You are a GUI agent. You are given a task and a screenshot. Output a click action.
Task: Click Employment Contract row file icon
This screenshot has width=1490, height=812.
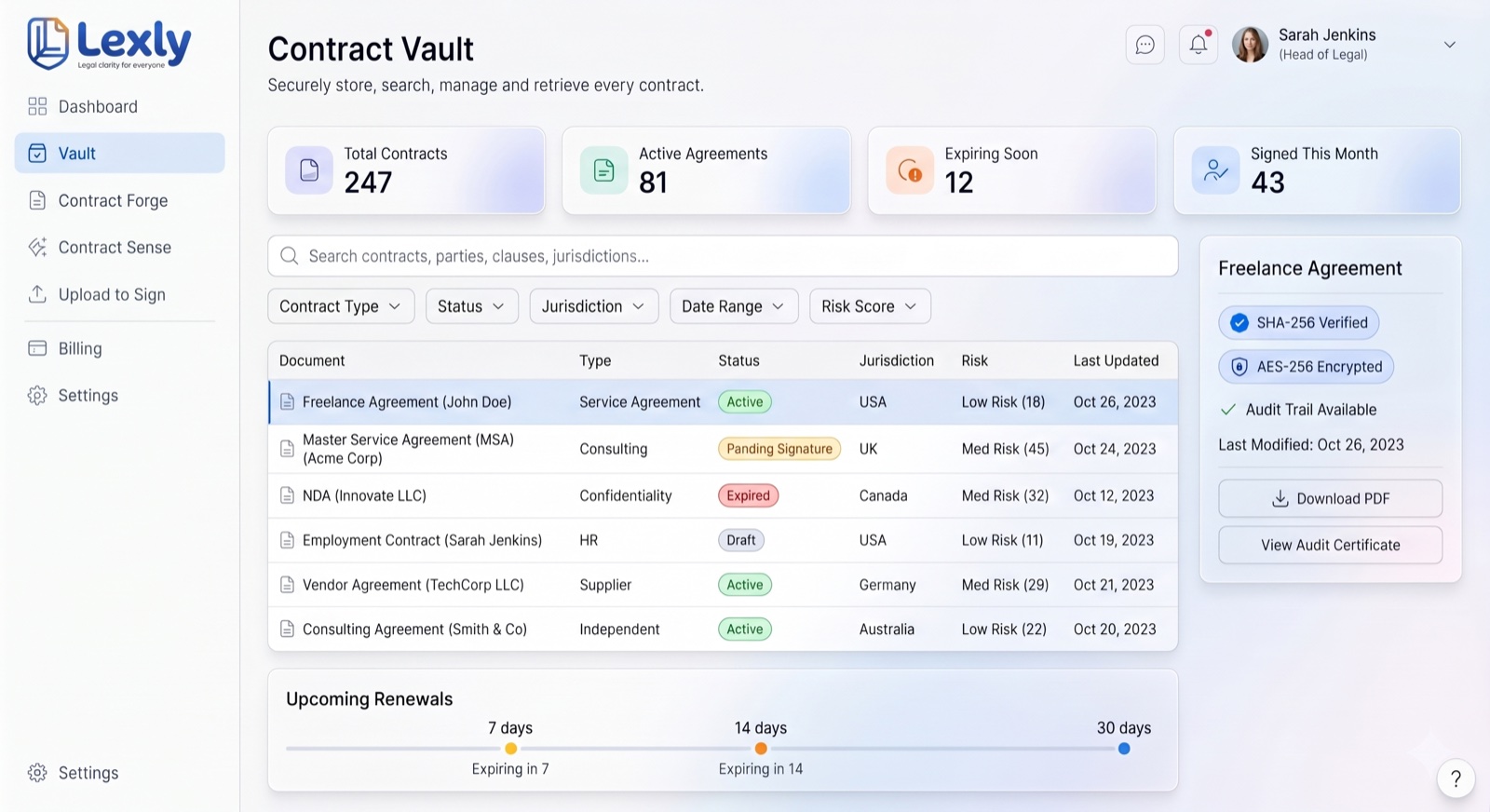pos(288,540)
